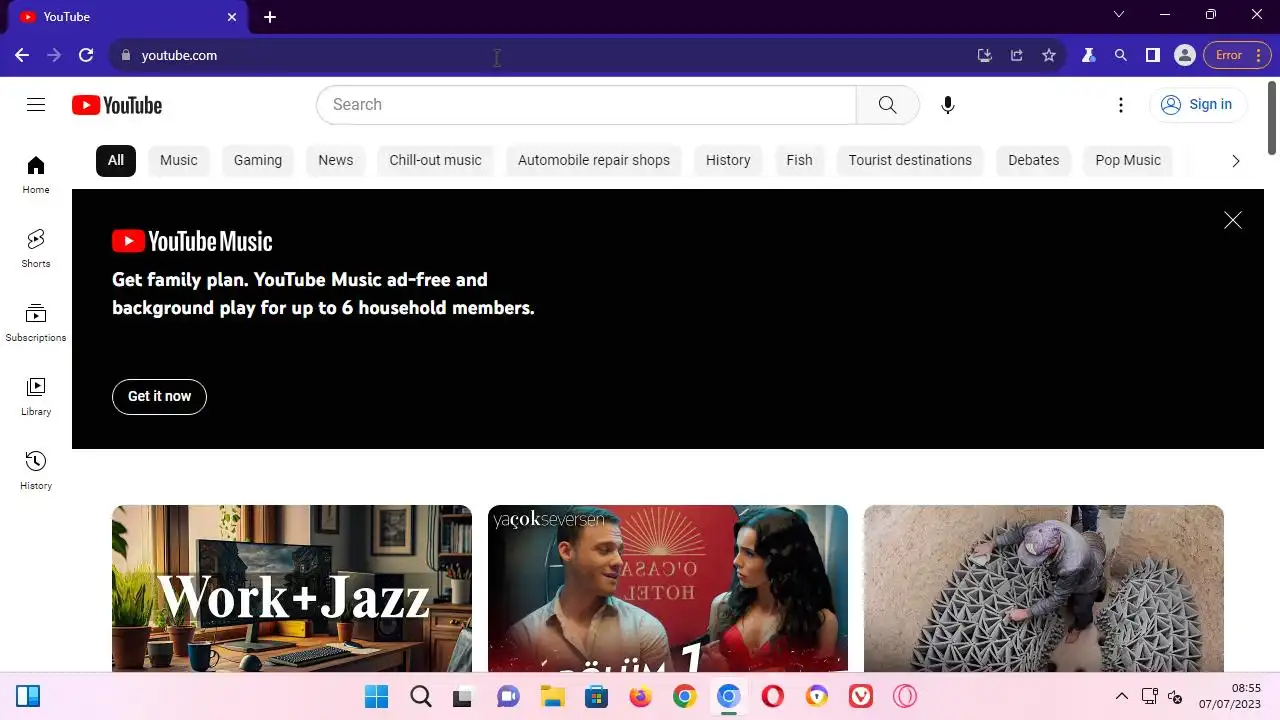Select the Pop Music chip
The image size is (1280, 720).
coord(1128,160)
